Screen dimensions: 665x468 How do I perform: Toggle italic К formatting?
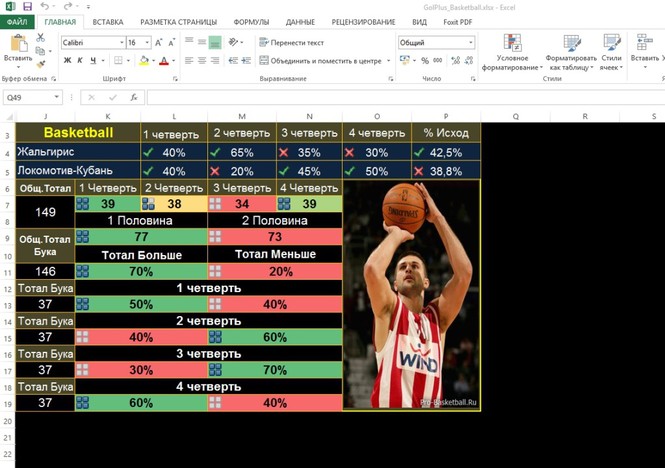pos(80,61)
